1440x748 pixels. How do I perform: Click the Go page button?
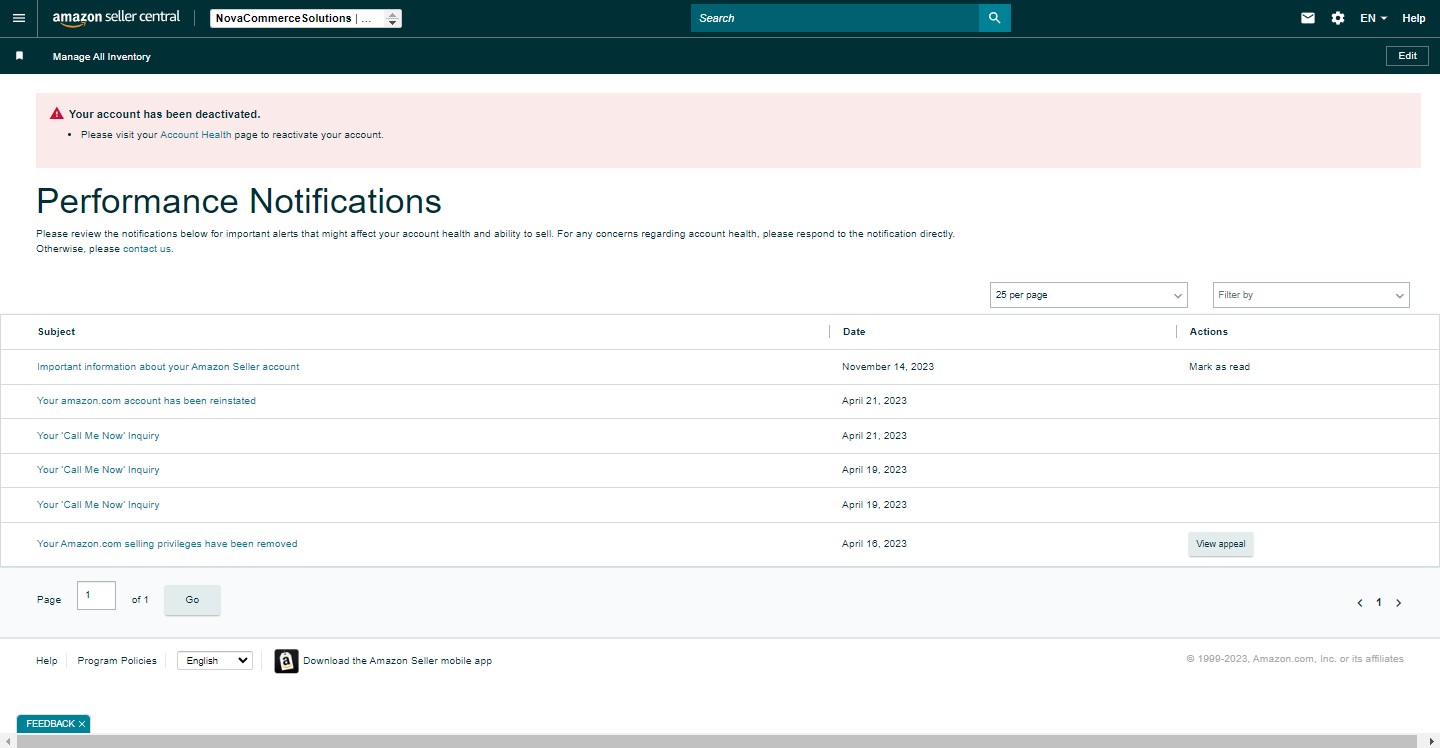192,600
